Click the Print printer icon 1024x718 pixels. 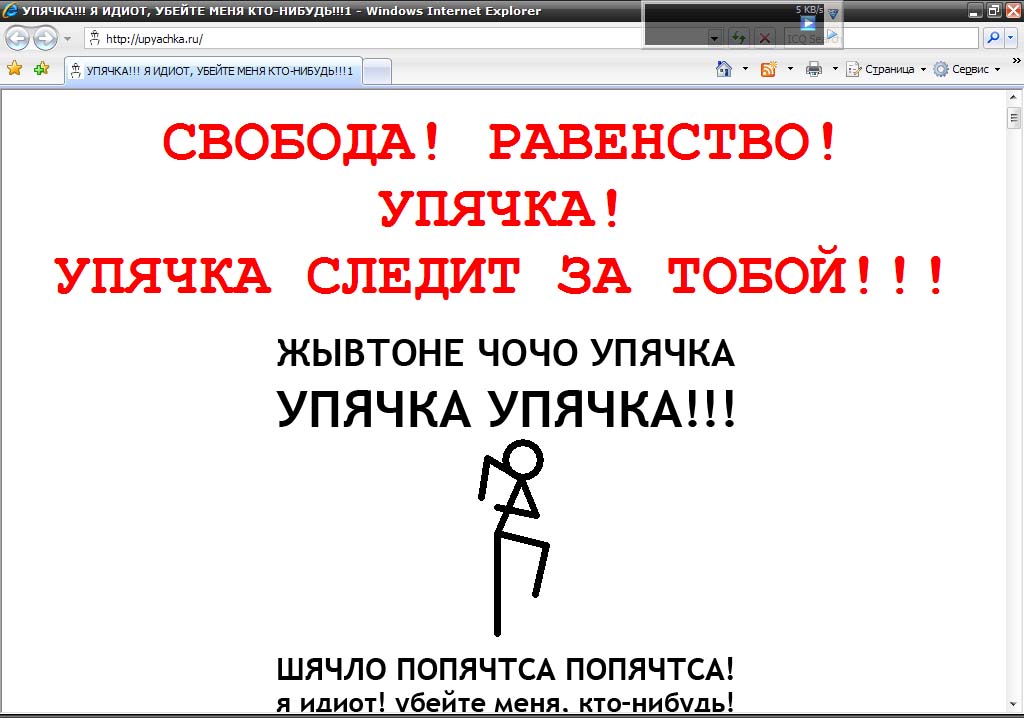[x=814, y=69]
